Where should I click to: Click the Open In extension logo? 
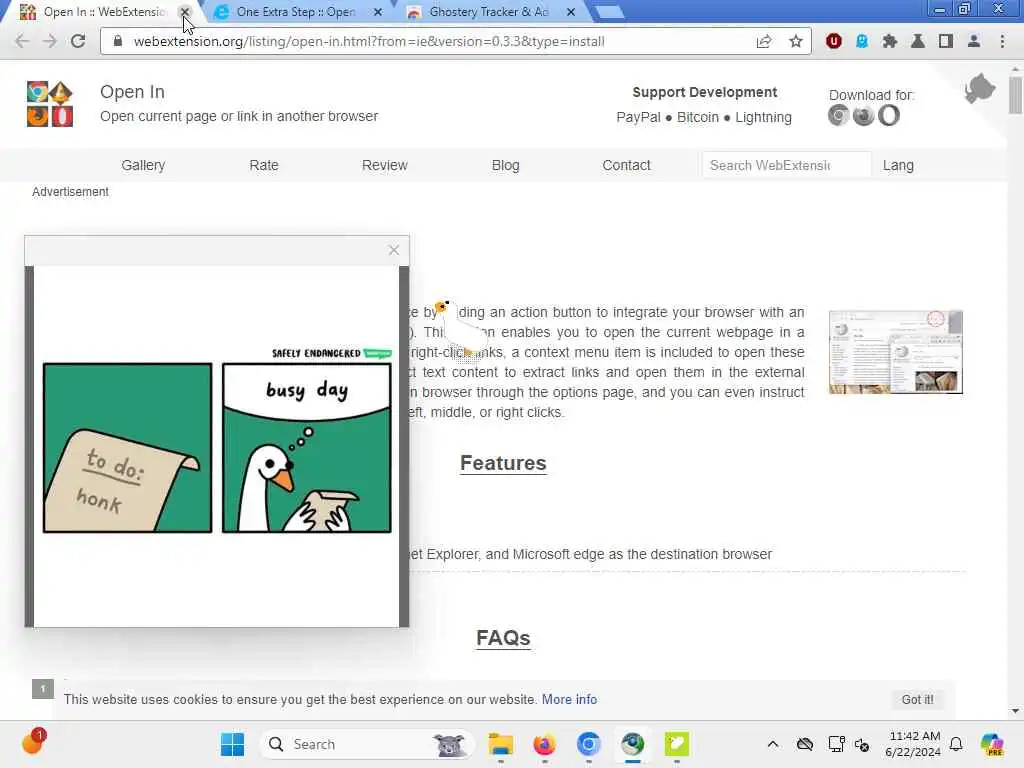[x=50, y=104]
